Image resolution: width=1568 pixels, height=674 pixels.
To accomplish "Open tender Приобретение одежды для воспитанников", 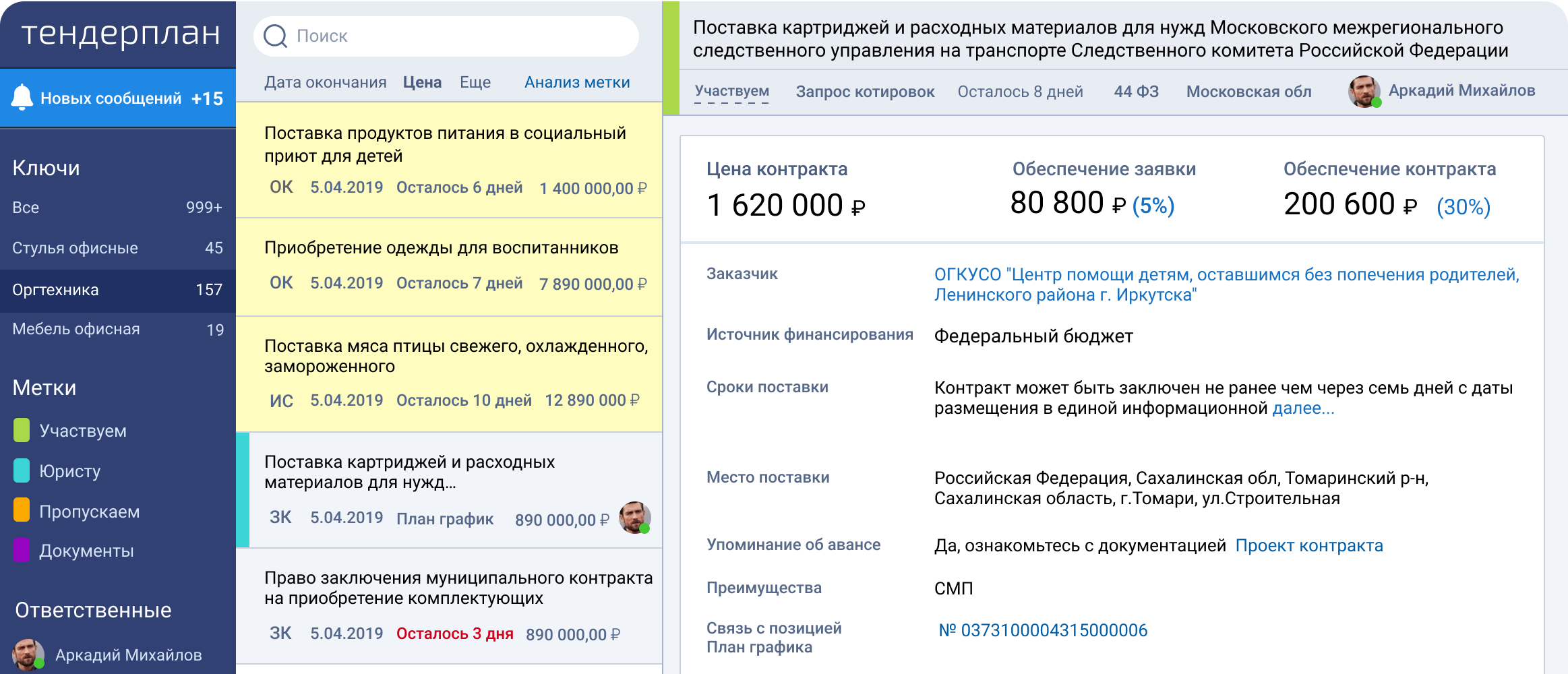I will (x=449, y=267).
